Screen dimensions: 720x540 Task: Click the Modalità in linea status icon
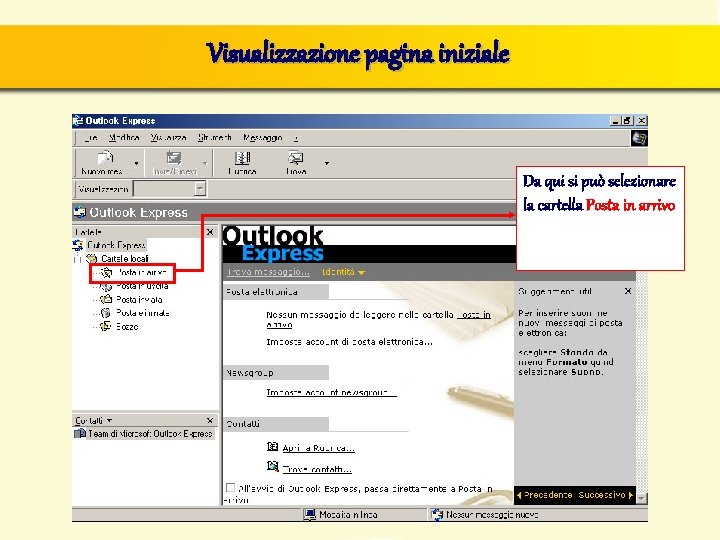pos(310,514)
